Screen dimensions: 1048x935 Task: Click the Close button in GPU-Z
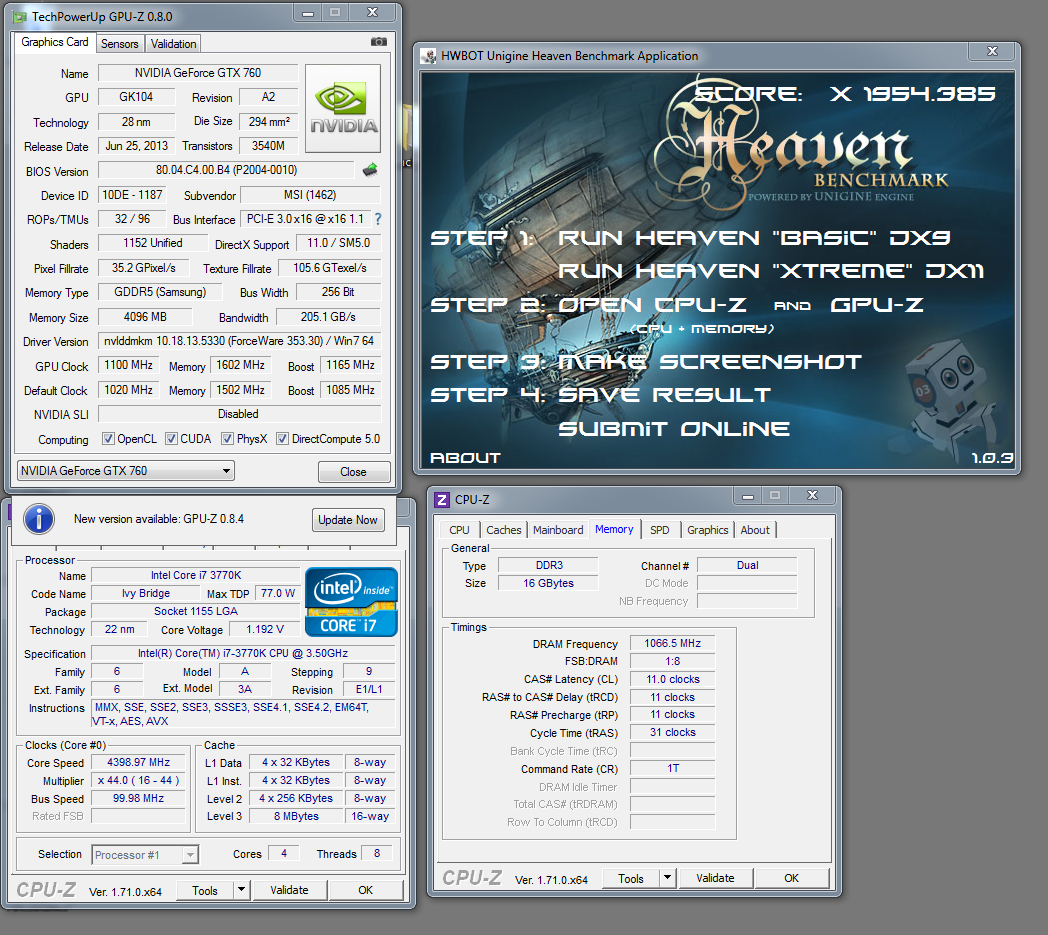point(354,471)
